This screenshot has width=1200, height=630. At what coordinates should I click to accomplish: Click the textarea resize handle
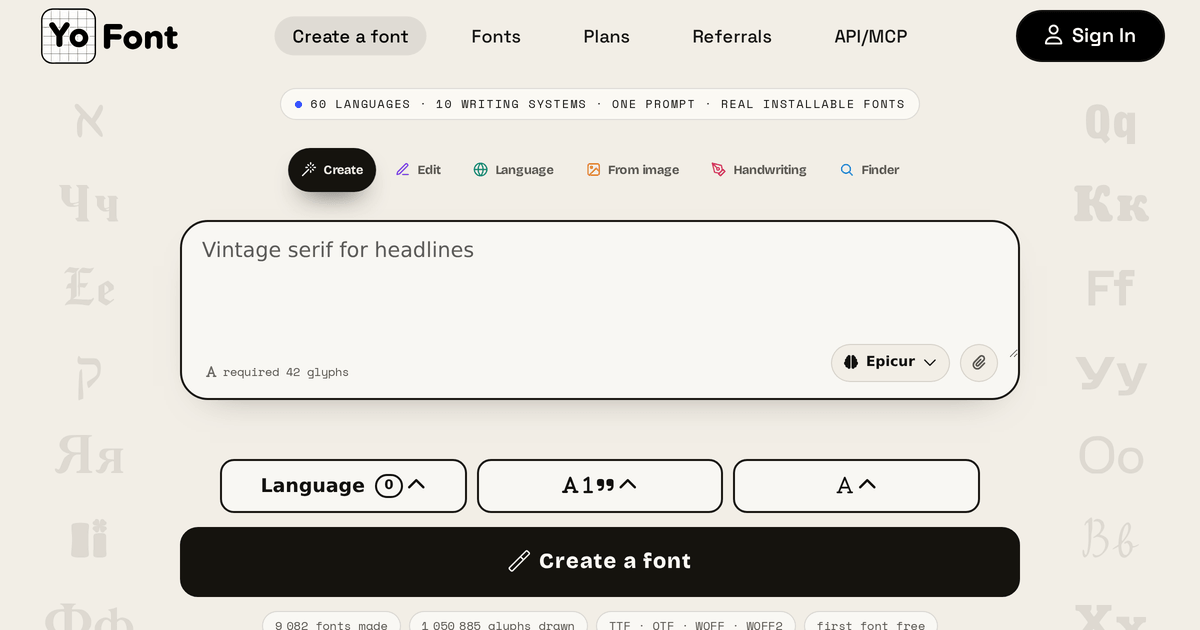tap(1013, 352)
